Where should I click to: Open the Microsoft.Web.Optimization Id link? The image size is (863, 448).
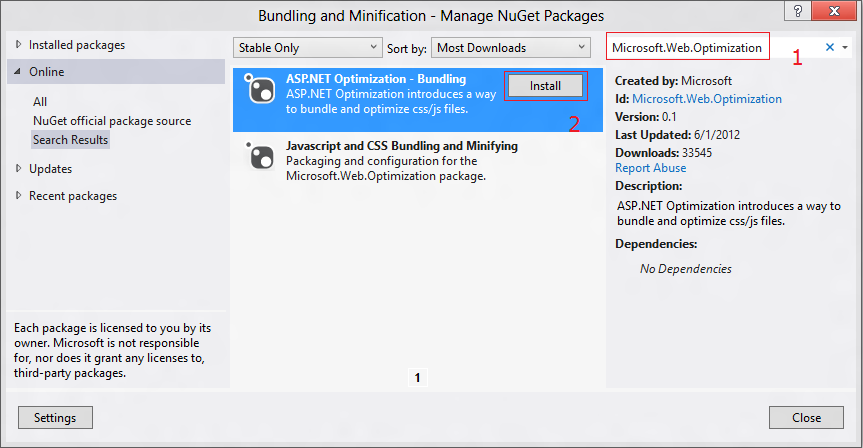click(x=707, y=99)
